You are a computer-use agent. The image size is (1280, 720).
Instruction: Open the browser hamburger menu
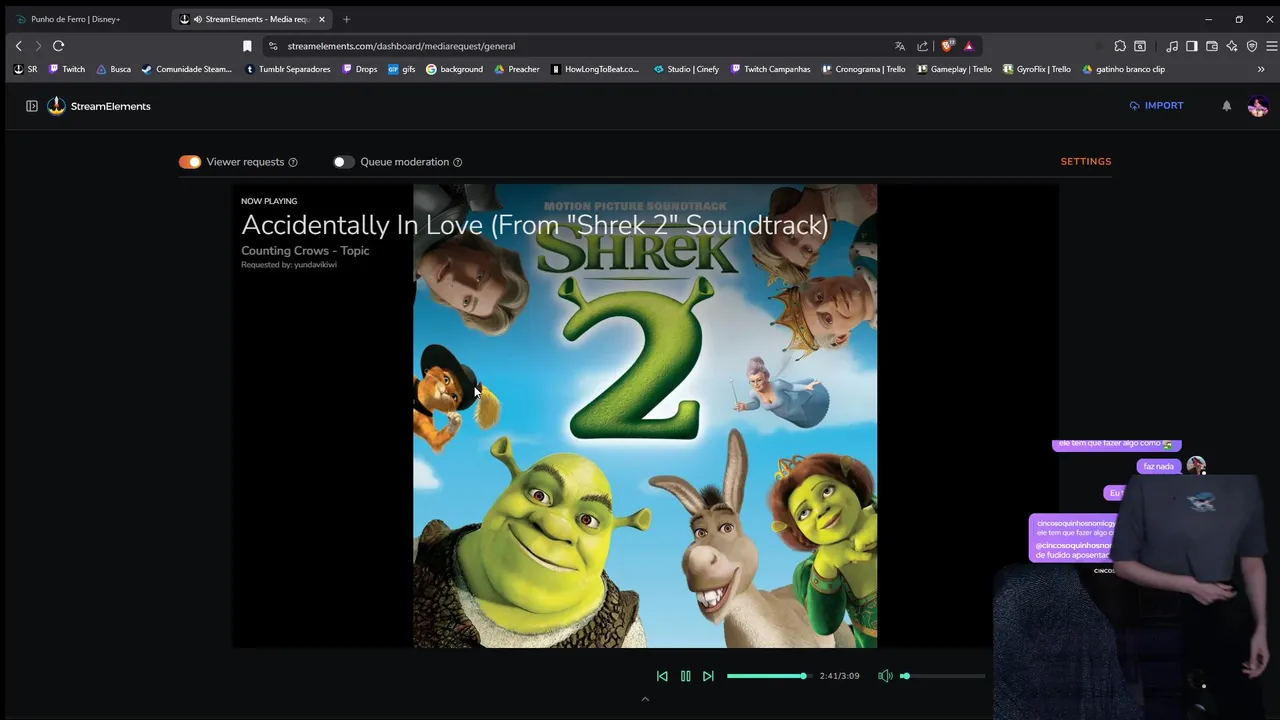[x=1271, y=46]
